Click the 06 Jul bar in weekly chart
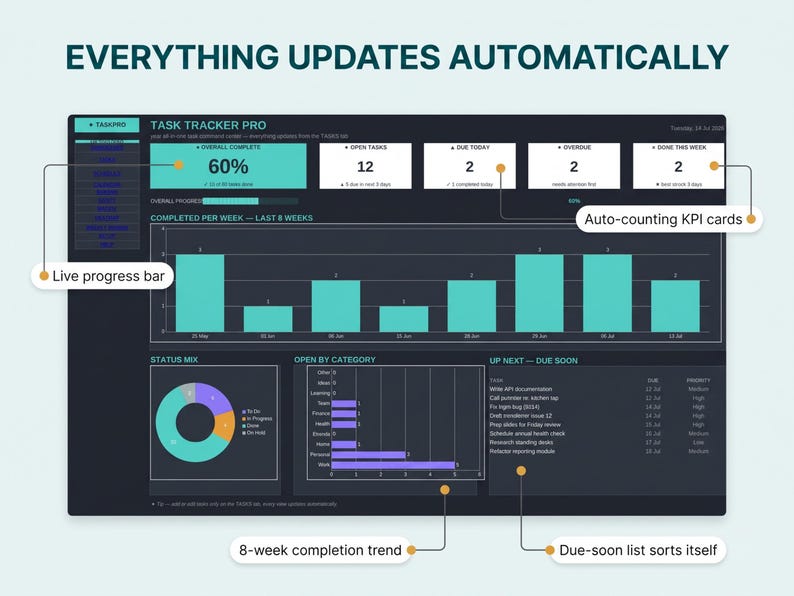The image size is (794, 596). (607, 293)
